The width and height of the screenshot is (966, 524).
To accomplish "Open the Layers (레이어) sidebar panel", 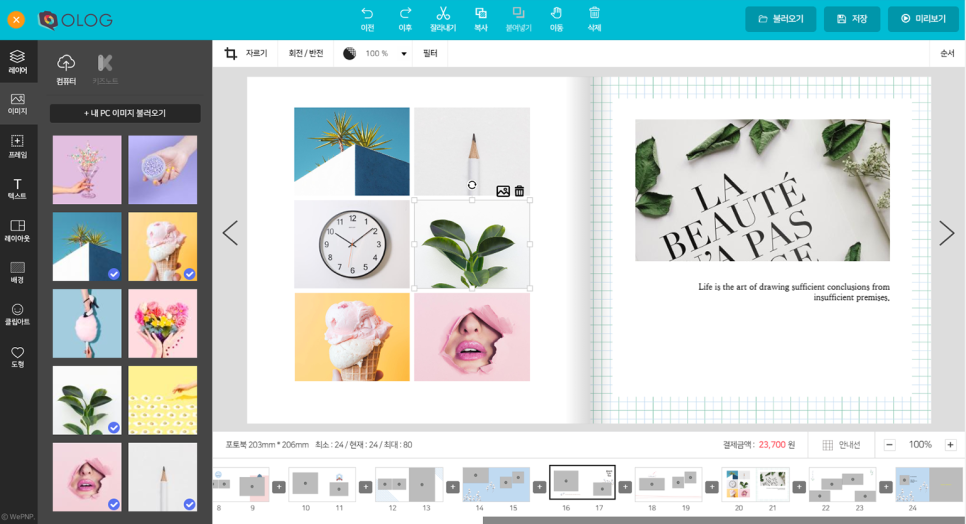I will 18,62.
